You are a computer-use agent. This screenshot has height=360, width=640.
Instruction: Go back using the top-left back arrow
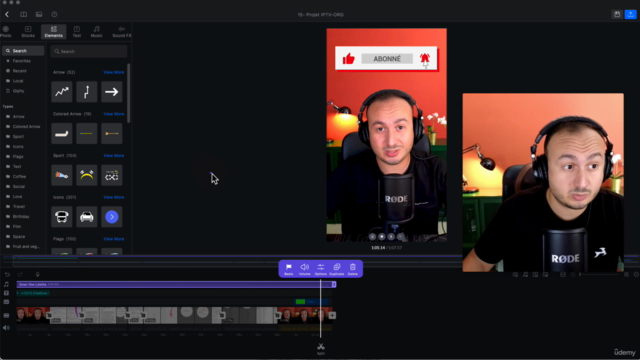tap(7, 14)
